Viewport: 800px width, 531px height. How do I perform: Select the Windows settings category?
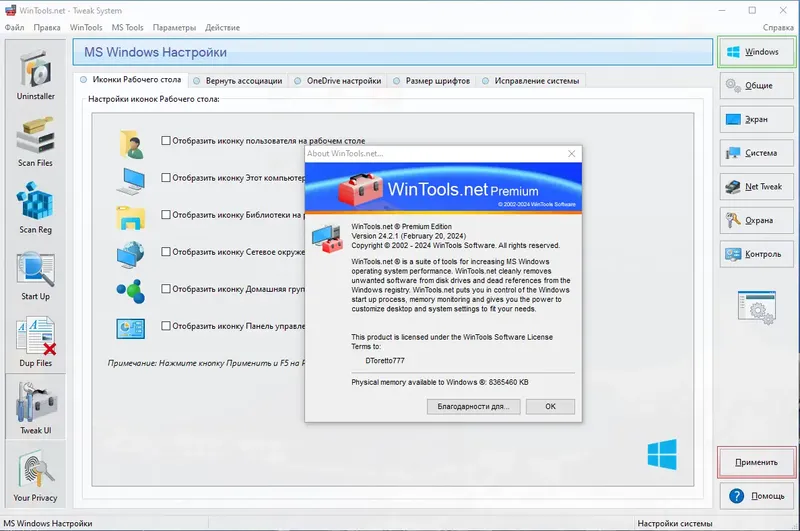click(x=757, y=52)
